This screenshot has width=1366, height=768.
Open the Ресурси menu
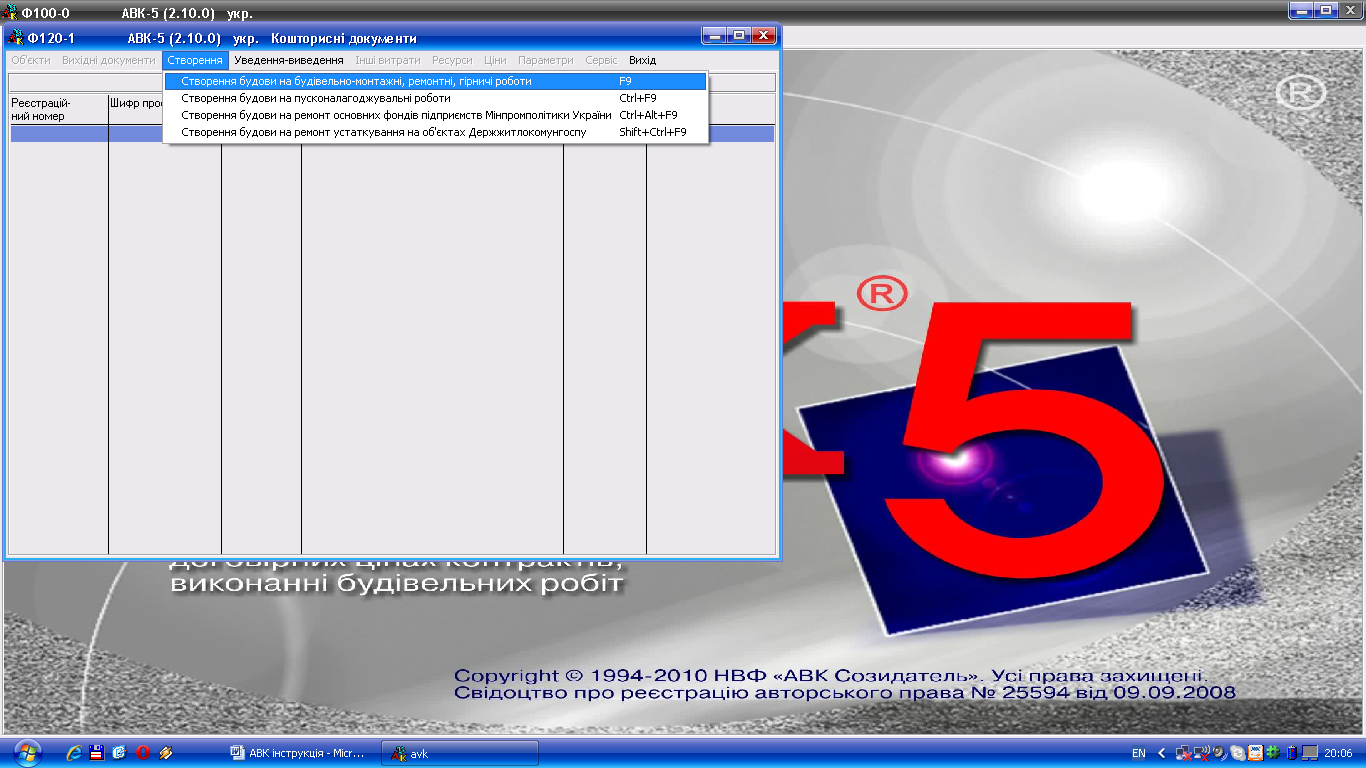[x=452, y=60]
